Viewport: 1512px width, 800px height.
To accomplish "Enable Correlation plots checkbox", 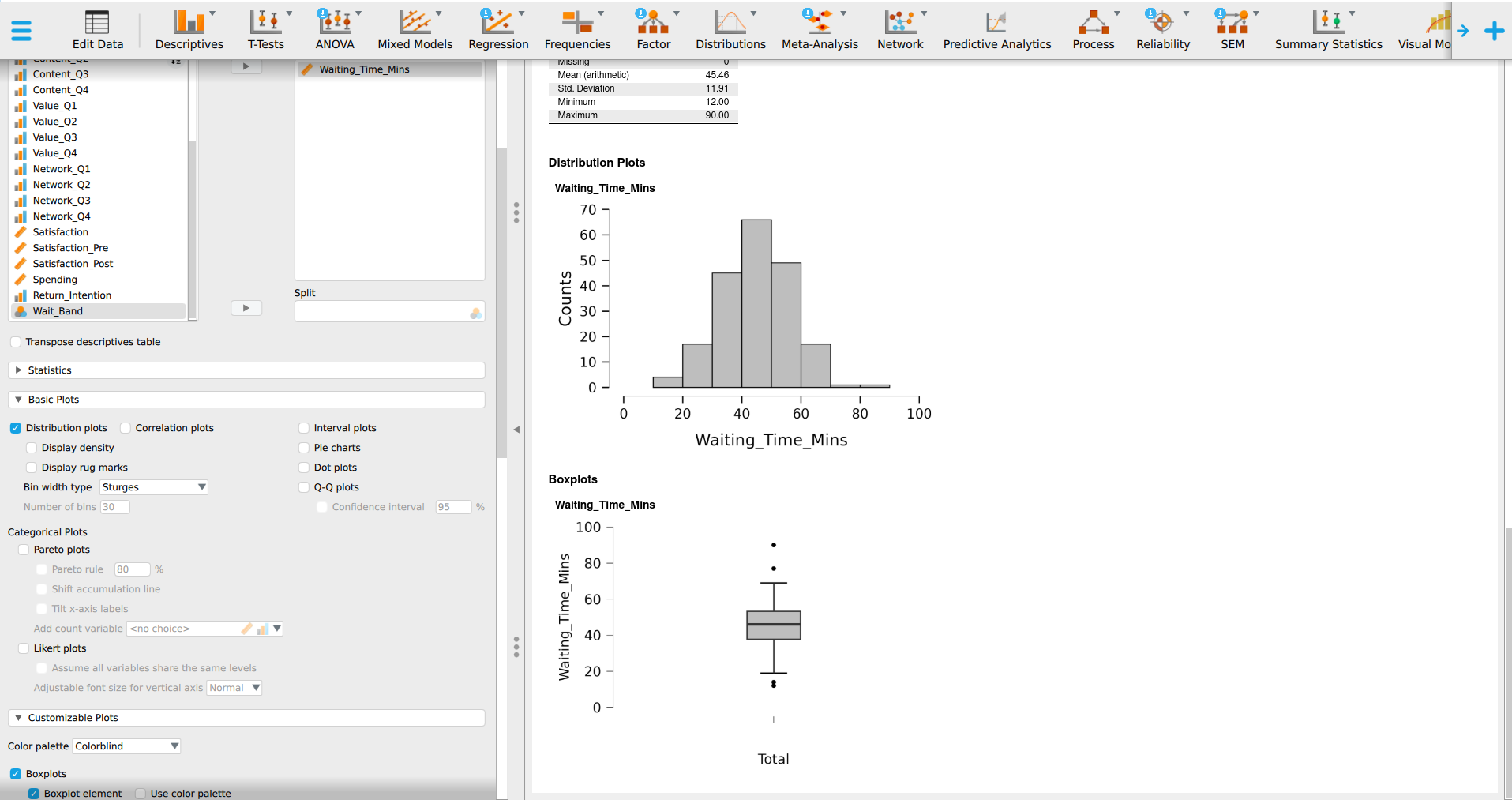I will click(126, 428).
